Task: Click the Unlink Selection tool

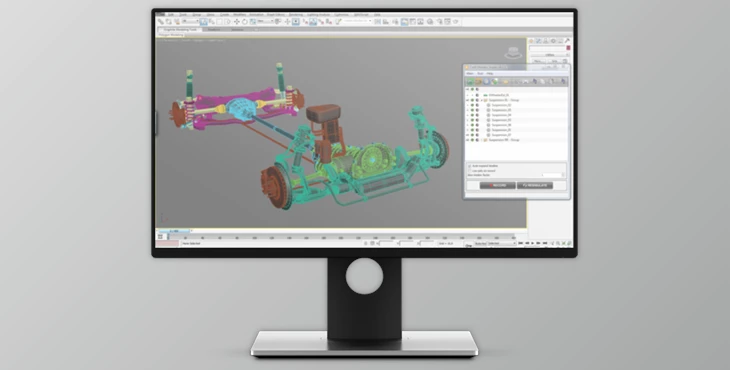Action: 169,21
